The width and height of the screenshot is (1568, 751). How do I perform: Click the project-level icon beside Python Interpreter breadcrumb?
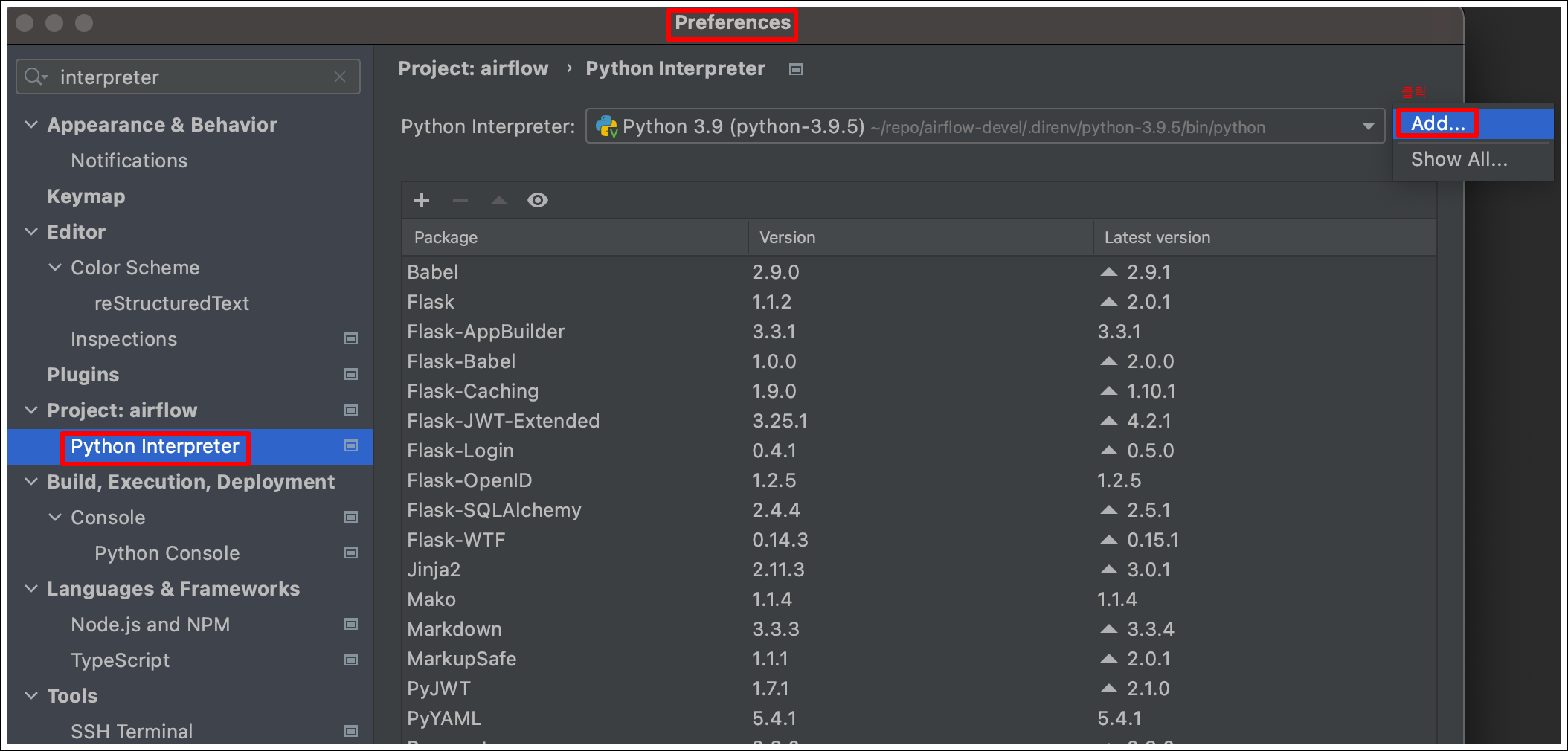click(796, 69)
